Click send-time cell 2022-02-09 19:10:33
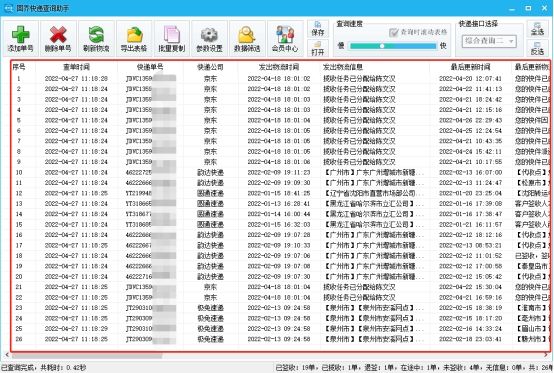 pos(279,245)
